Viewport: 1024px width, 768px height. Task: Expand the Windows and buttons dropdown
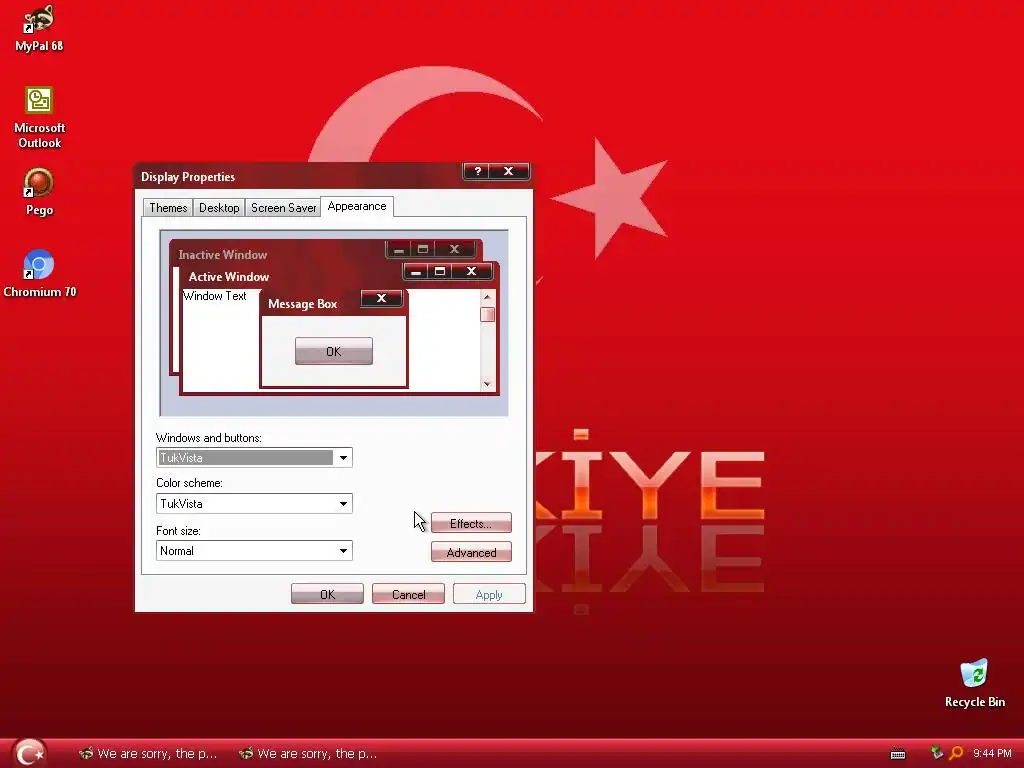(x=344, y=458)
